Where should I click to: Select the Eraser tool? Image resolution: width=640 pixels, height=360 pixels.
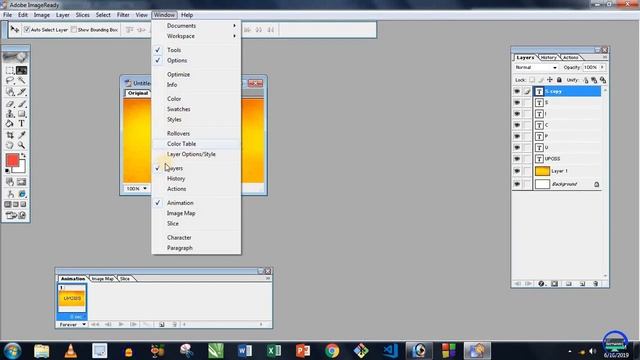click(10, 103)
